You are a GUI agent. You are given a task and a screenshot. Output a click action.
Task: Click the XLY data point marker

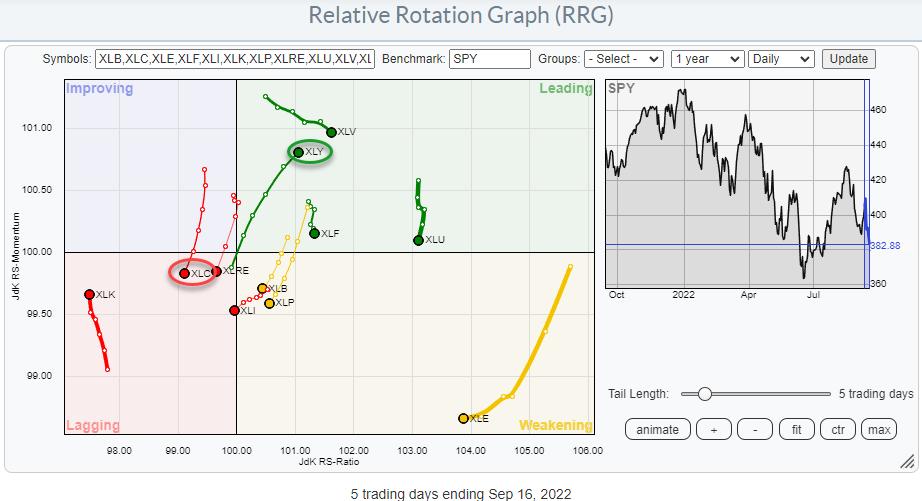click(x=297, y=152)
